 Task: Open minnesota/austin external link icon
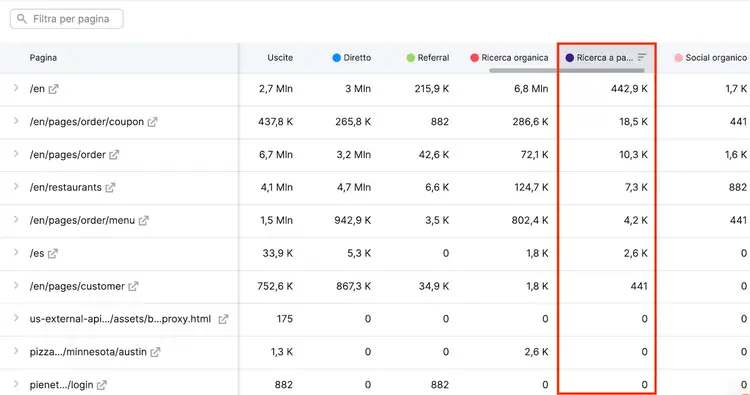155,352
